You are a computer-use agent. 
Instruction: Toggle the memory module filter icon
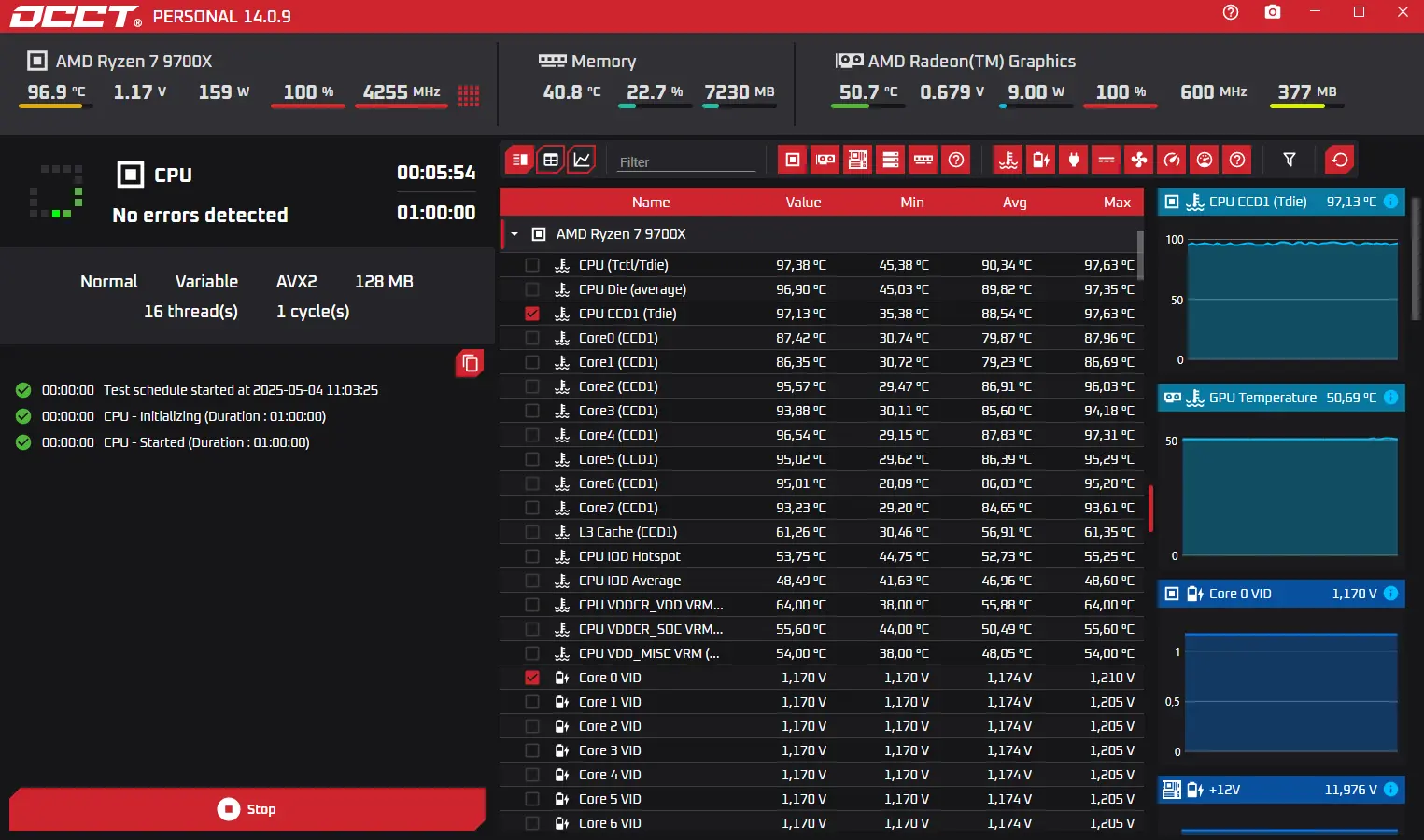pyautogui.click(x=923, y=160)
